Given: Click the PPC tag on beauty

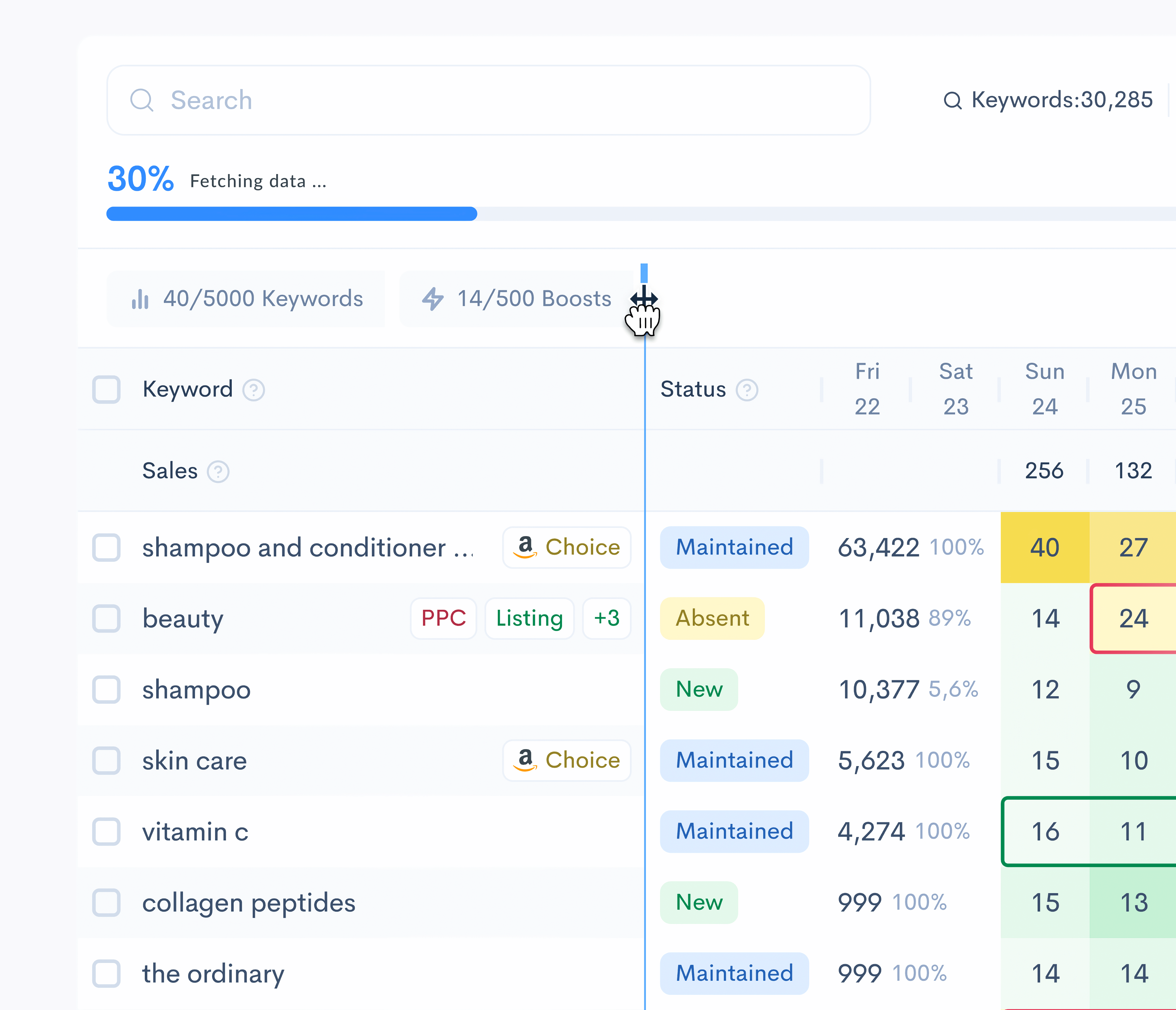Looking at the screenshot, I should [443, 618].
